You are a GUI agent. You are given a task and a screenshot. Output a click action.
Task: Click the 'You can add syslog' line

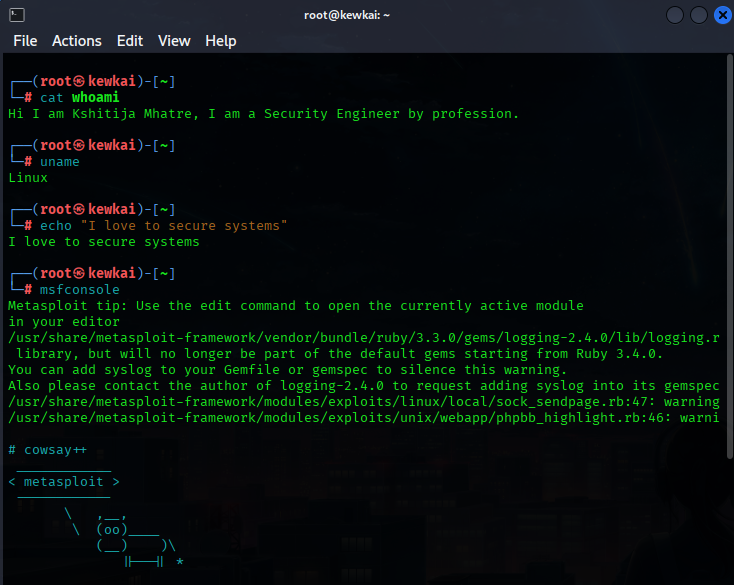287,370
